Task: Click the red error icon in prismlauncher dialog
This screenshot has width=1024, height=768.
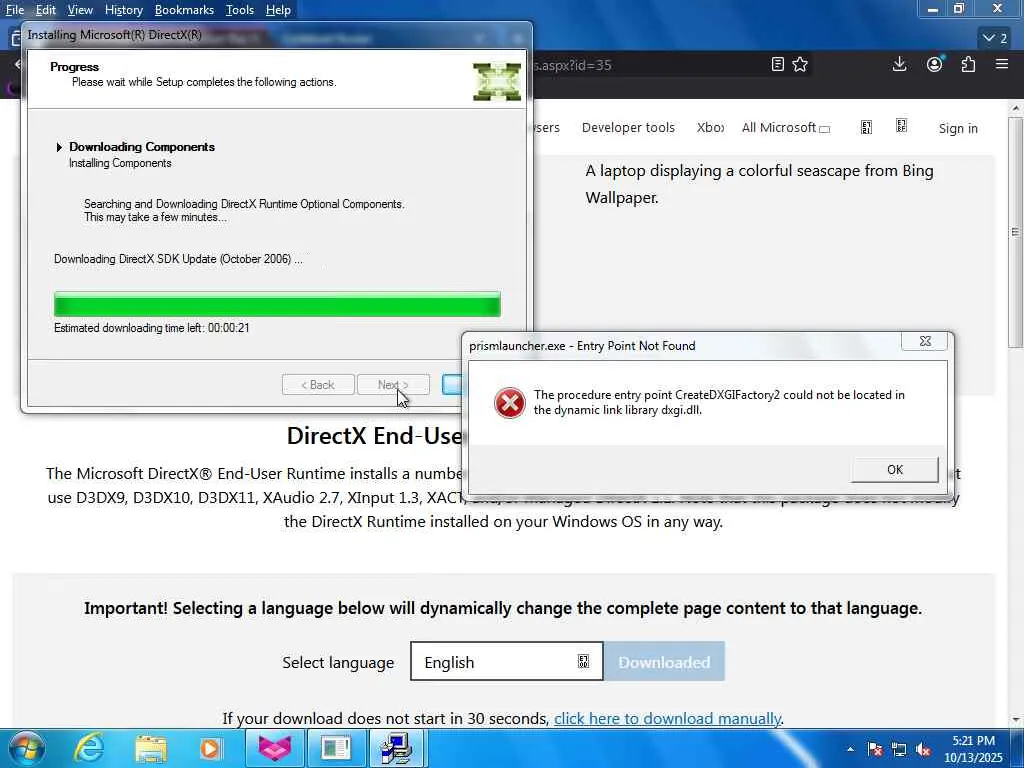Action: [509, 402]
